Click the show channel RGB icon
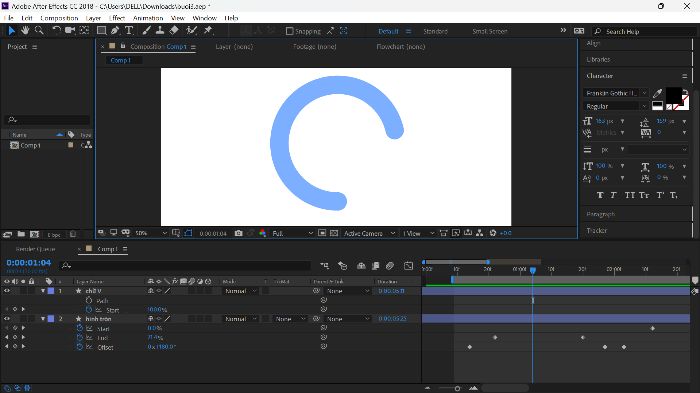Viewport: 700px width, 393px height. [x=262, y=233]
